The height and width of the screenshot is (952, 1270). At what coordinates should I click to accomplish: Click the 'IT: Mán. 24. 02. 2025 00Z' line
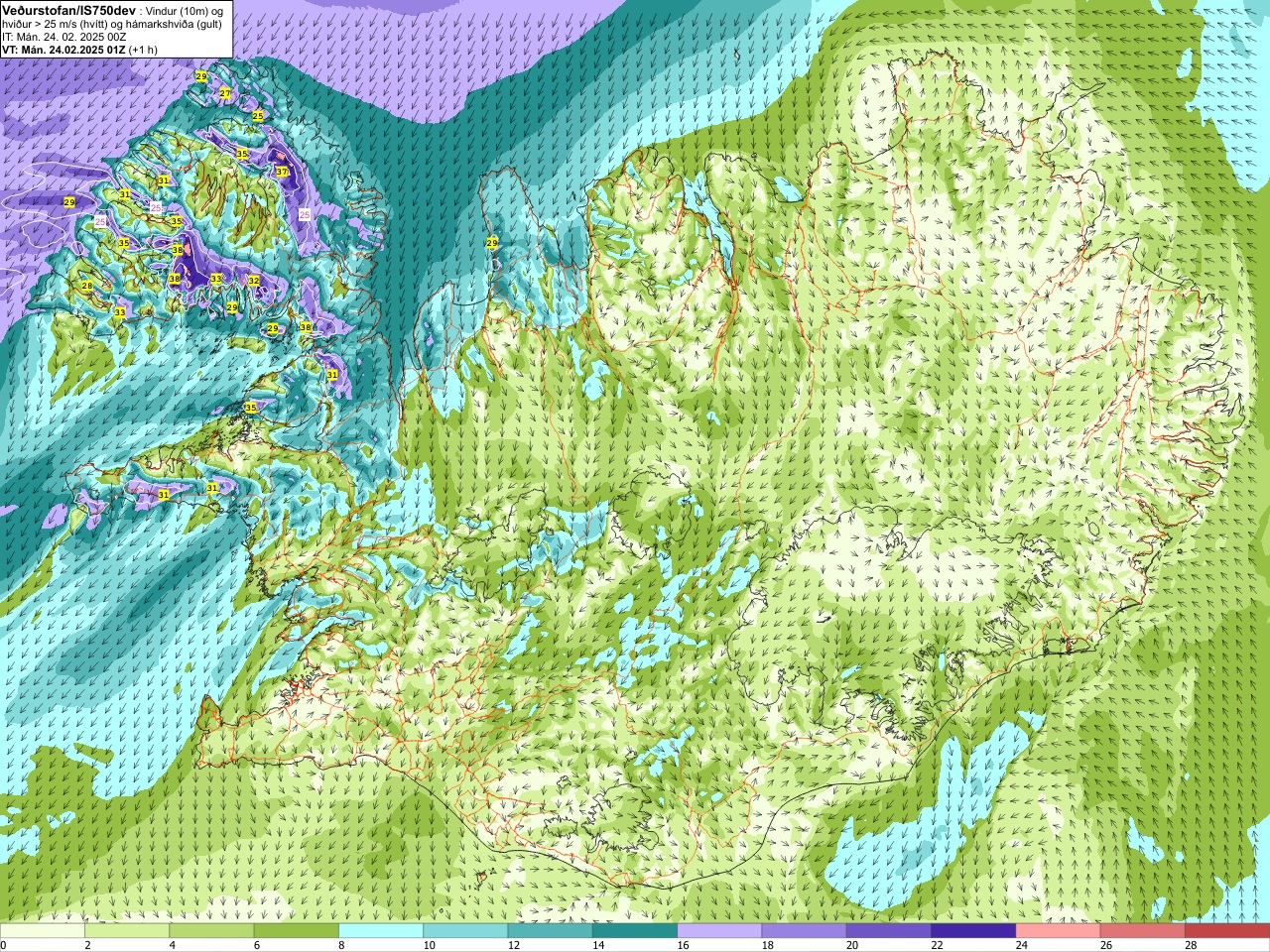pyautogui.click(x=64, y=36)
